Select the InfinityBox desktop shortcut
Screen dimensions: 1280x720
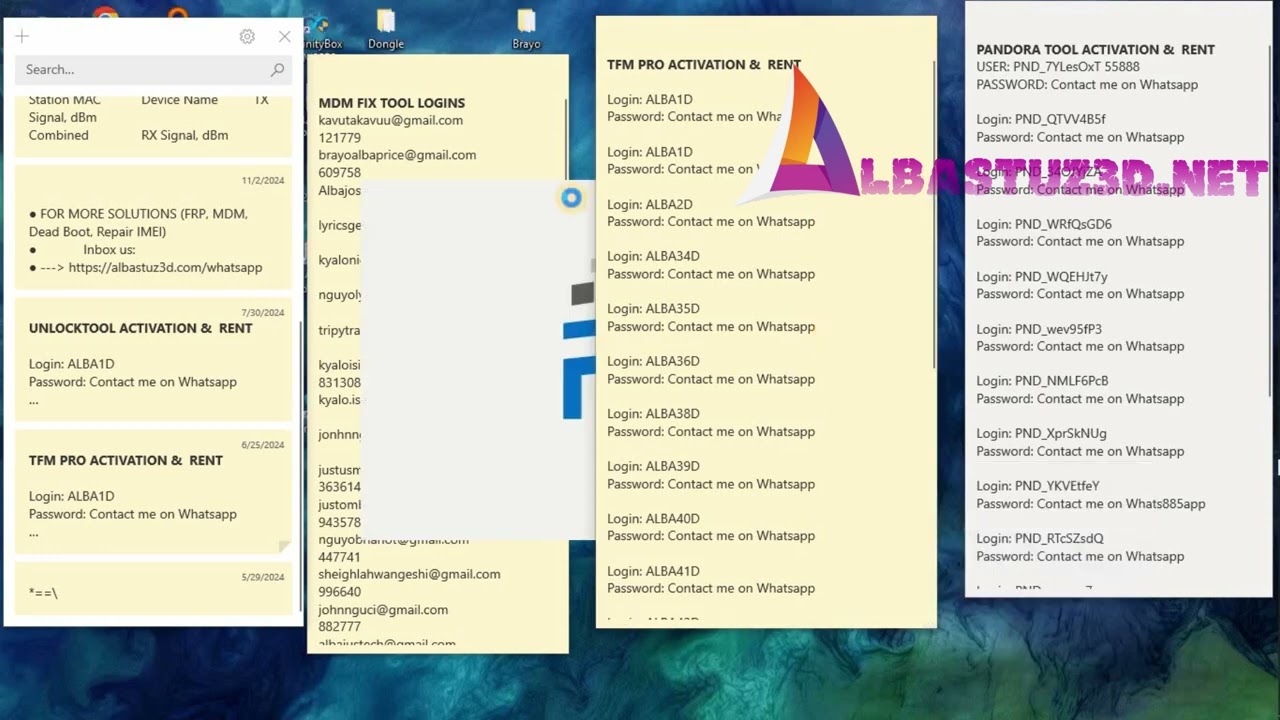(x=319, y=31)
